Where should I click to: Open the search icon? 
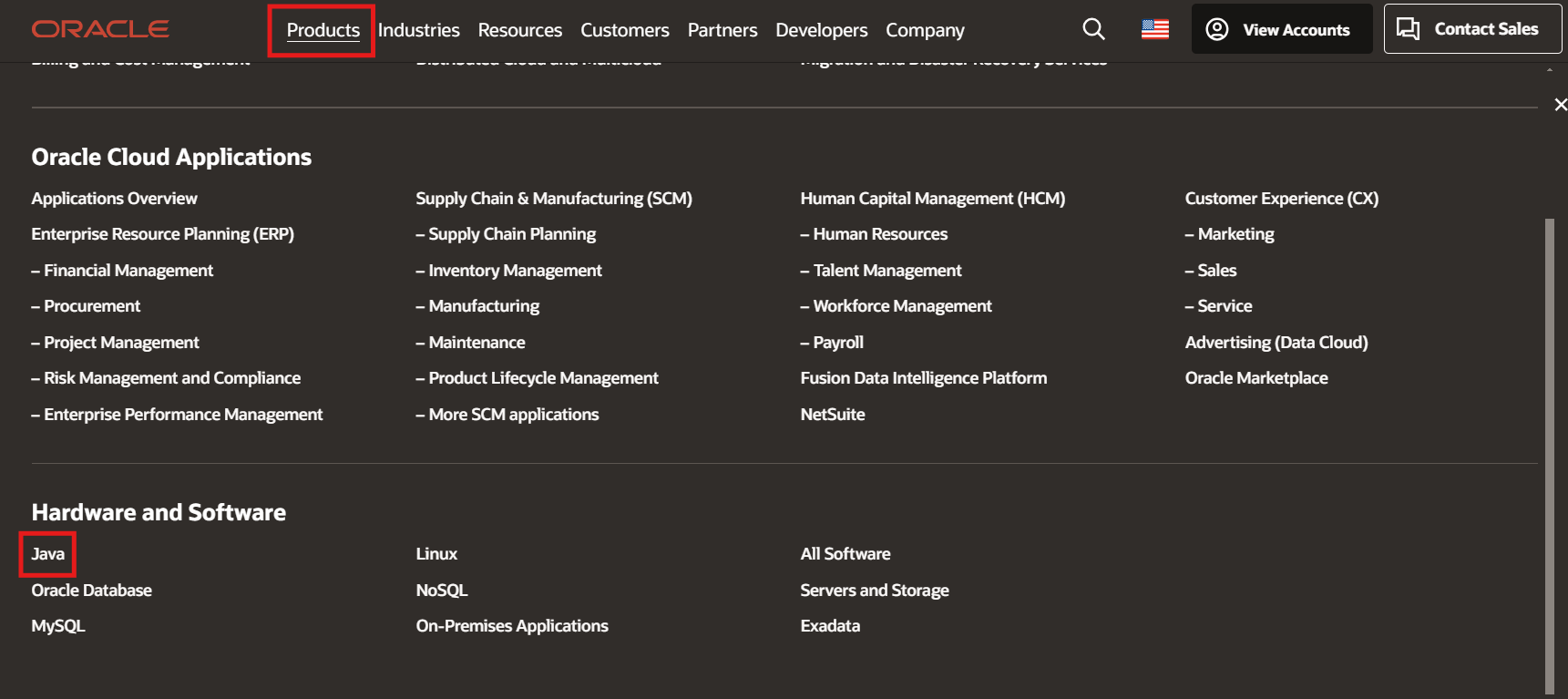pyautogui.click(x=1093, y=29)
